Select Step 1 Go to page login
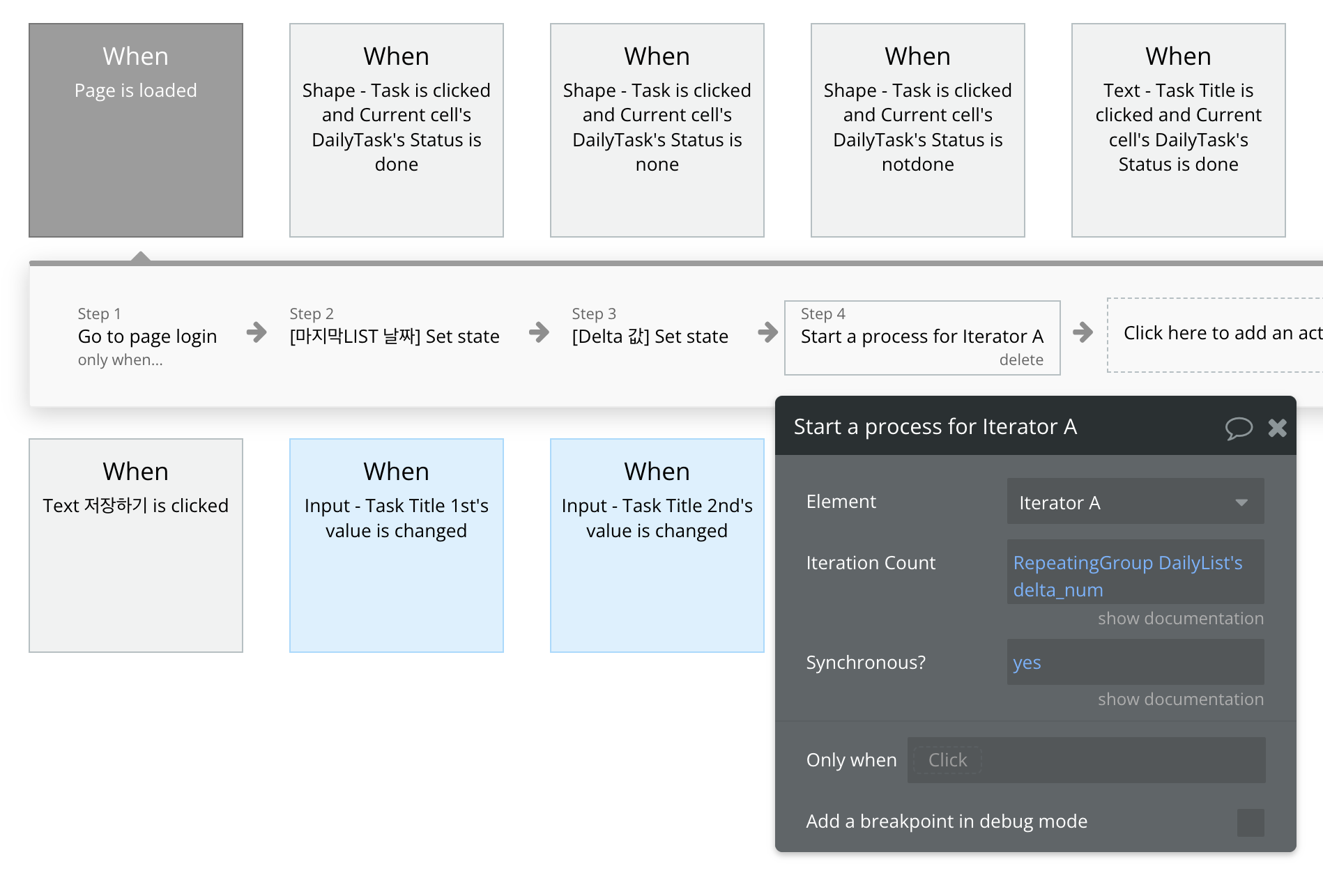This screenshot has width=1323, height=896. (x=147, y=337)
